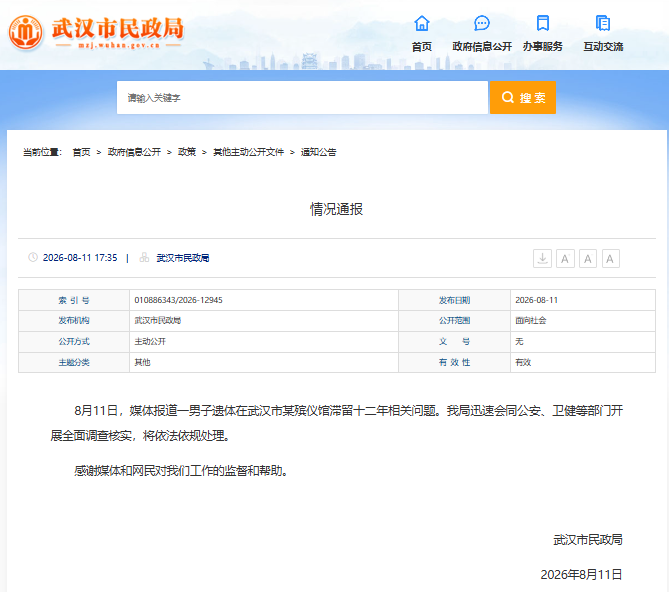Click the 其他 value cell in table
The image size is (669, 592).
[264, 363]
